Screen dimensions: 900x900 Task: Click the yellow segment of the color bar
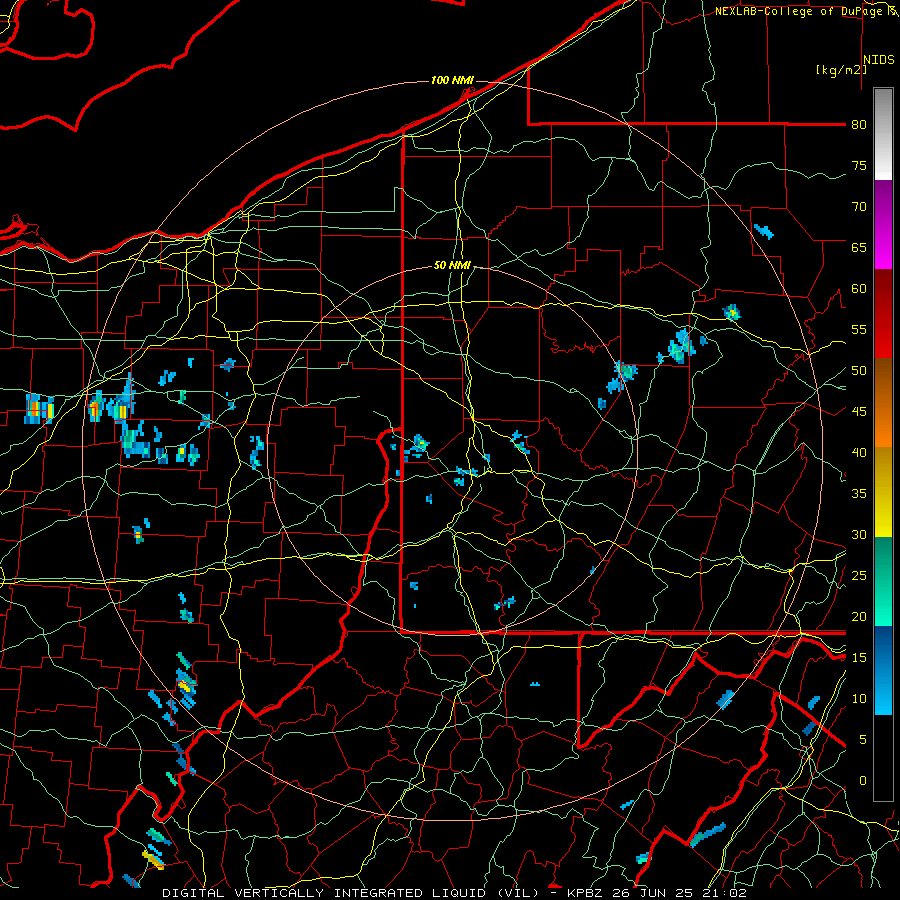[883, 492]
